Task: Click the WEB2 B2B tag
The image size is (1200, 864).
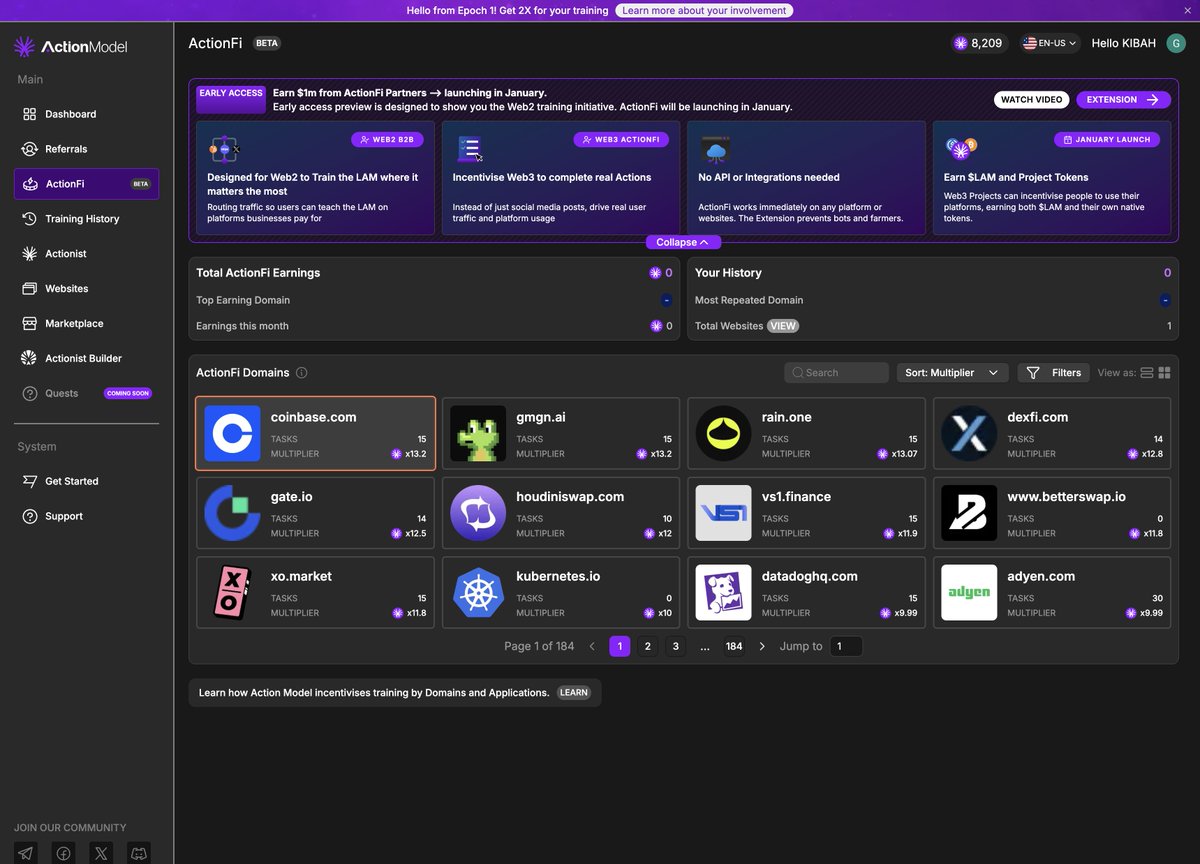Action: coord(389,140)
